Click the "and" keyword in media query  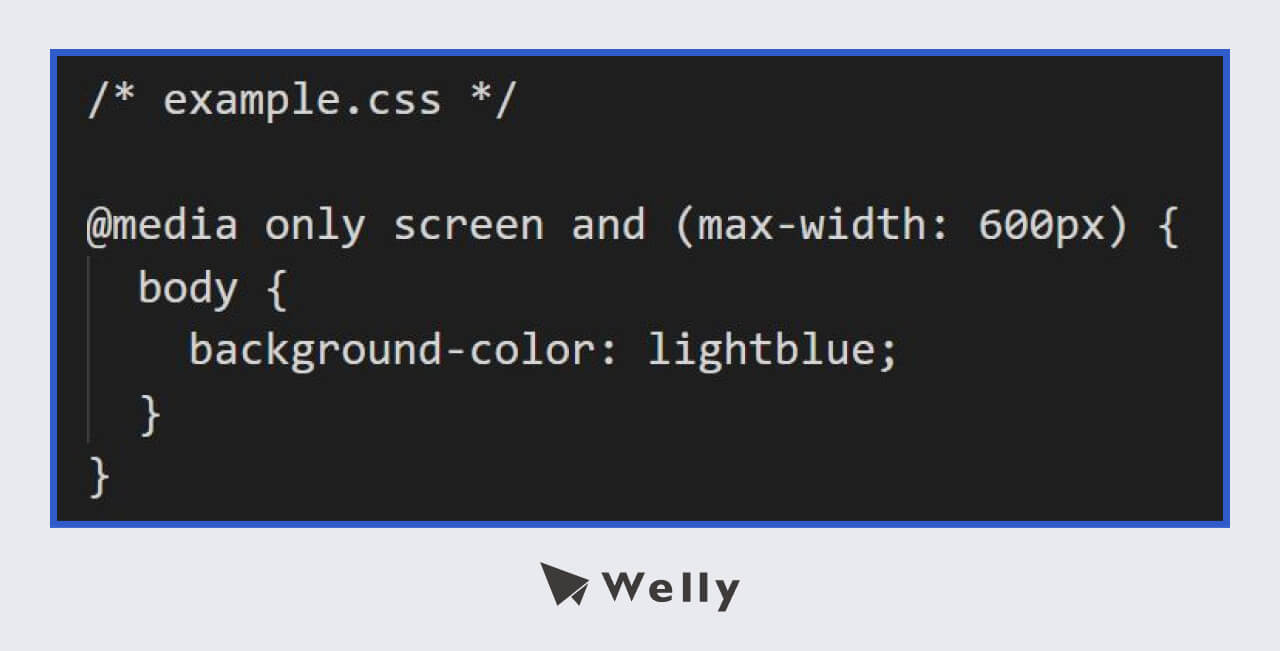pyautogui.click(x=608, y=226)
